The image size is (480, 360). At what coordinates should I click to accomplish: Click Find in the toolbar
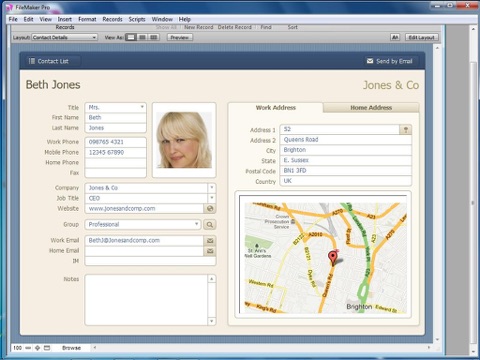(x=266, y=27)
